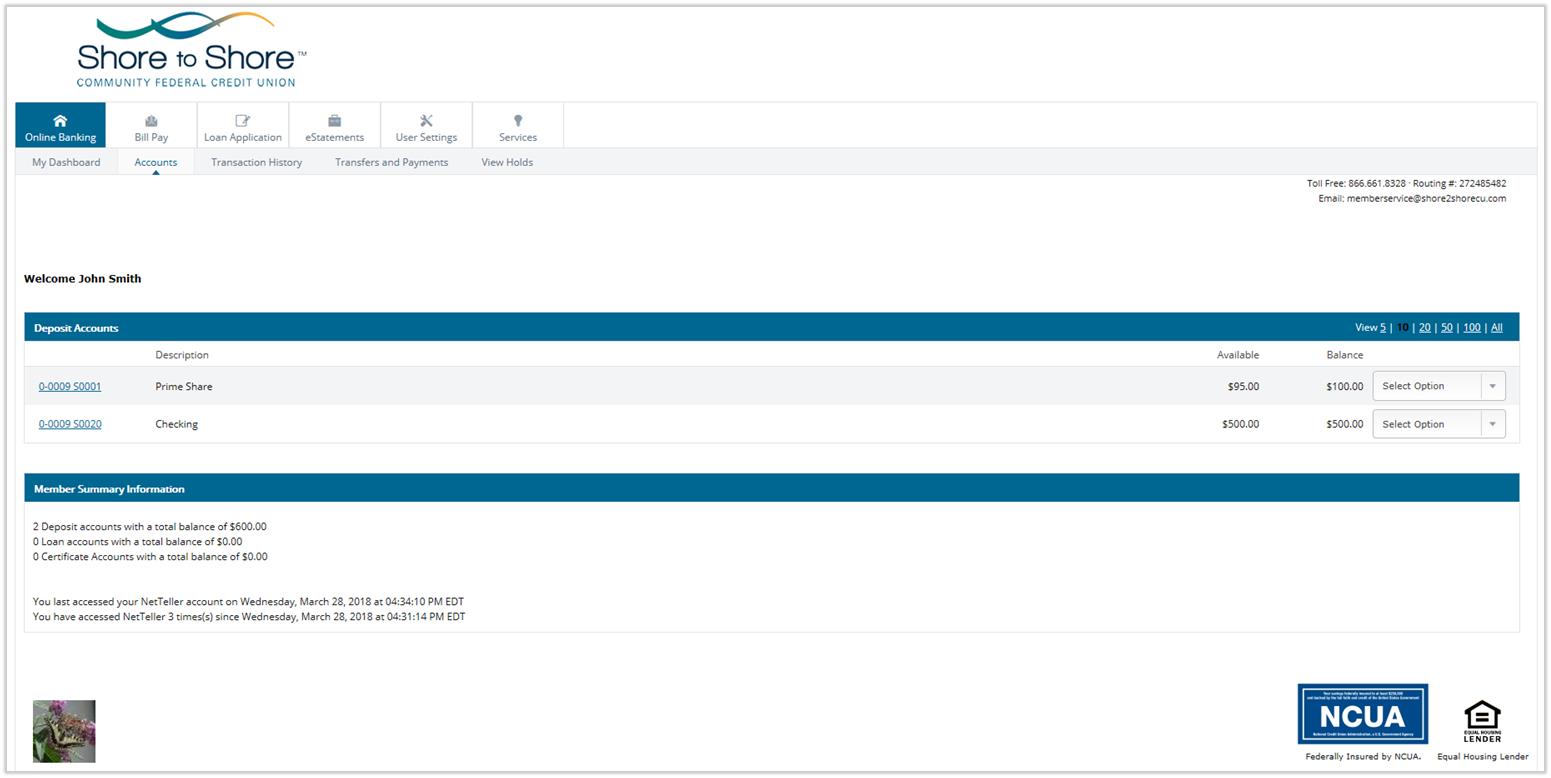The width and height of the screenshot is (1551, 778).
Task: Click the NCUA insurance badge
Action: (x=1362, y=714)
